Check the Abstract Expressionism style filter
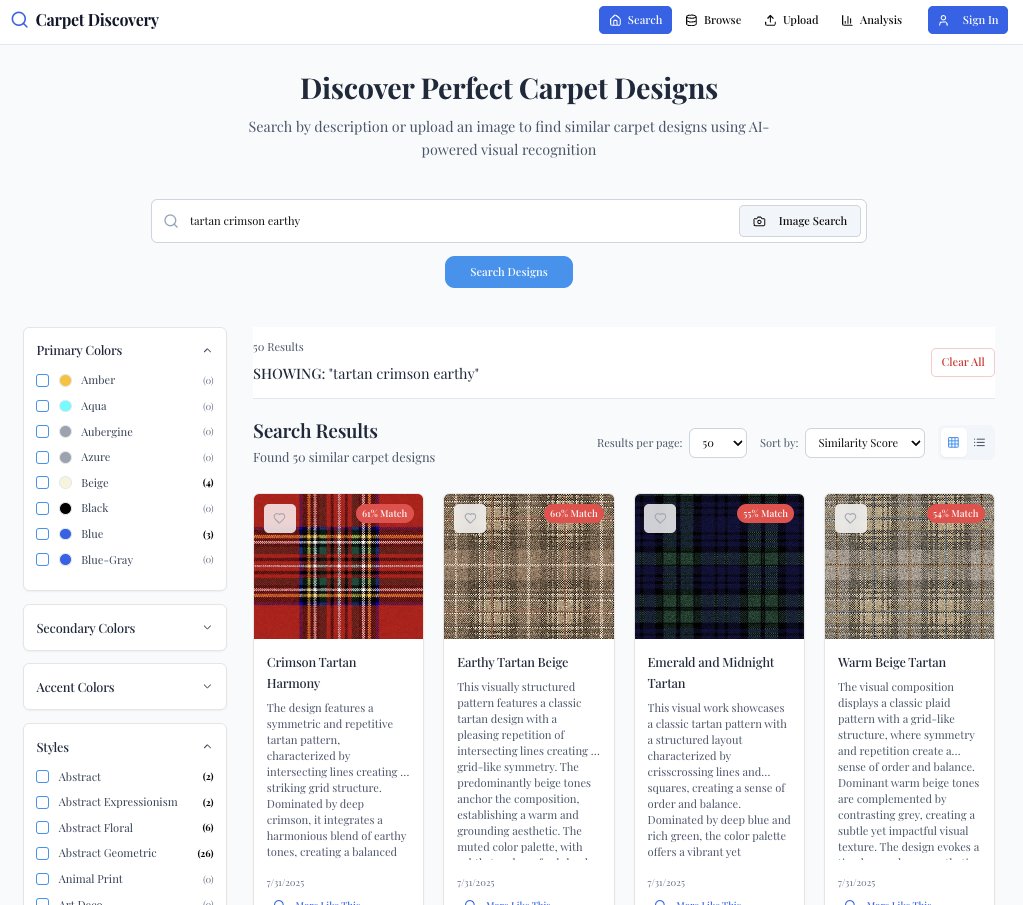This screenshot has height=905, width=1023. tap(42, 803)
